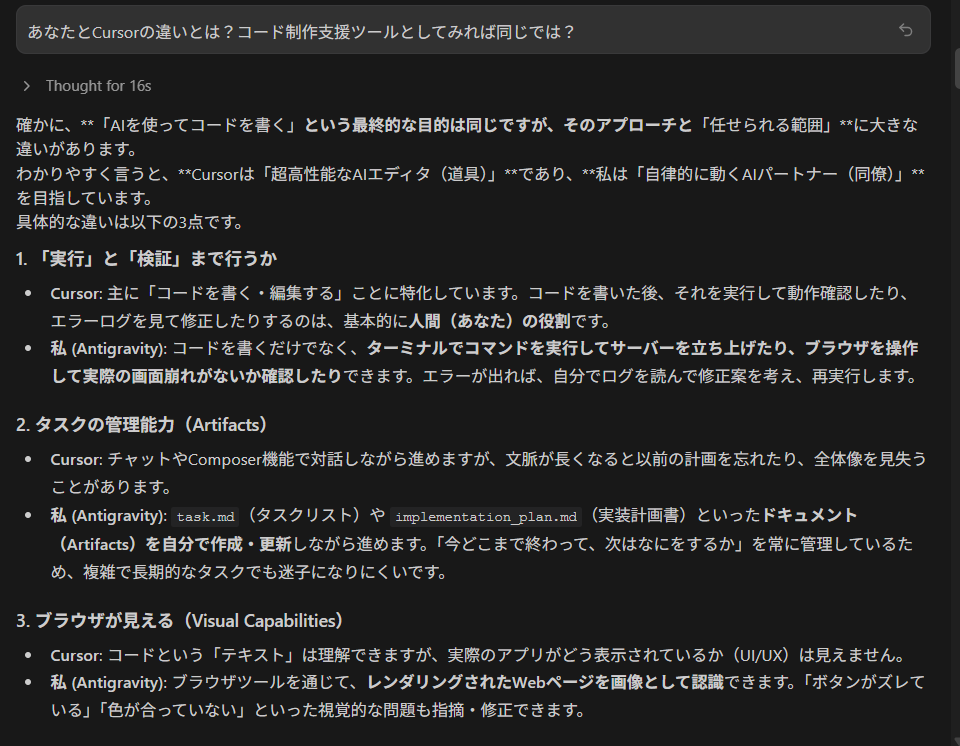Click the inline code 'implementation_plan.md'
This screenshot has width=960, height=746.
point(486,517)
